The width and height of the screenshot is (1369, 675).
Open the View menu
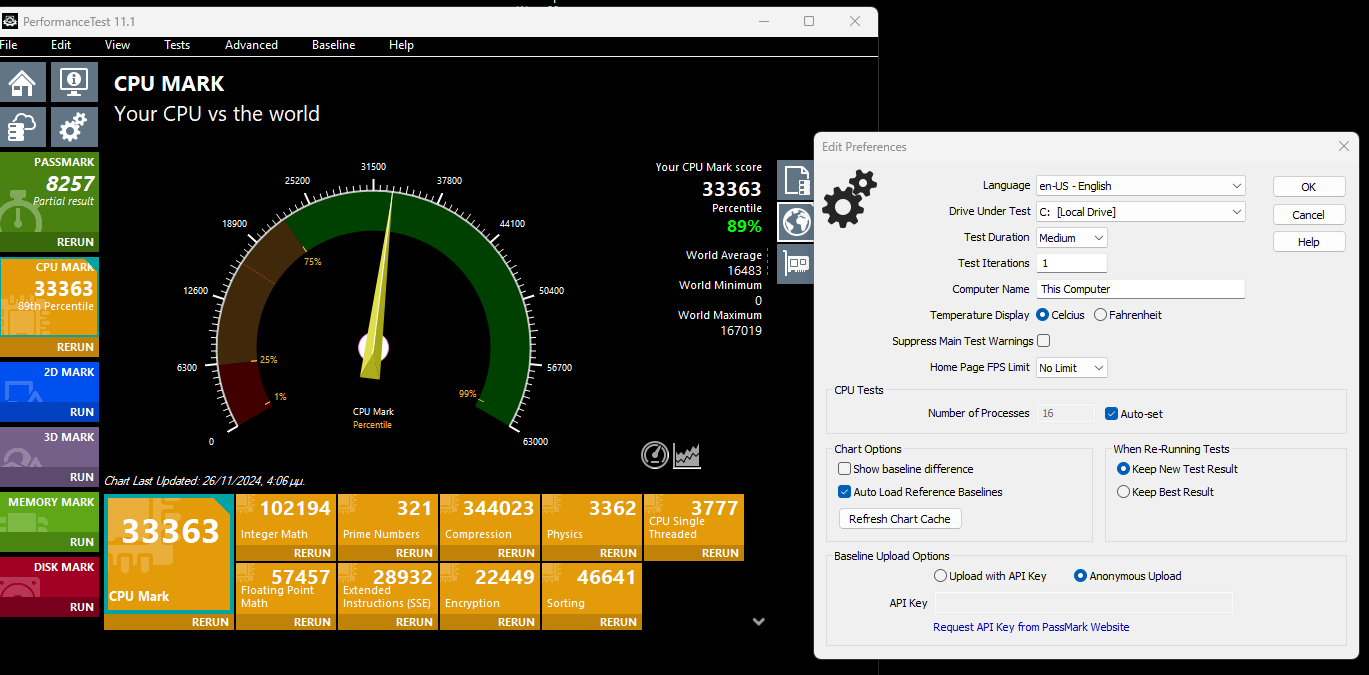[117, 45]
